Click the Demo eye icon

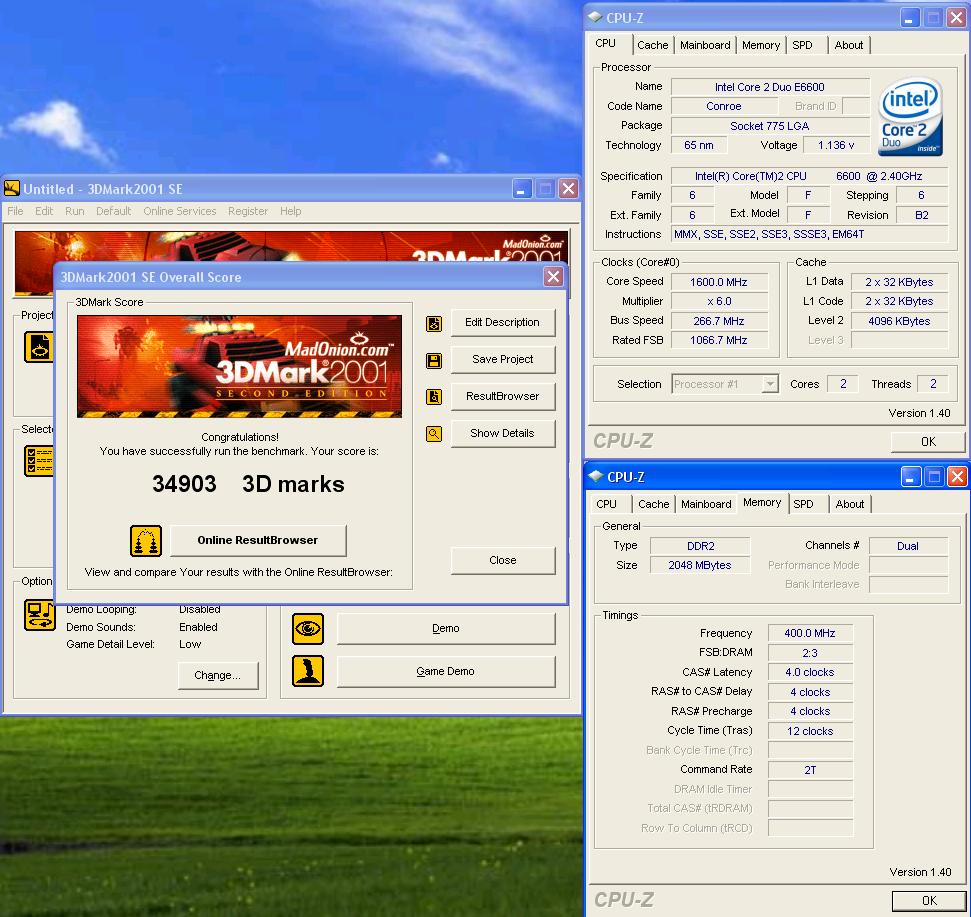click(x=308, y=628)
